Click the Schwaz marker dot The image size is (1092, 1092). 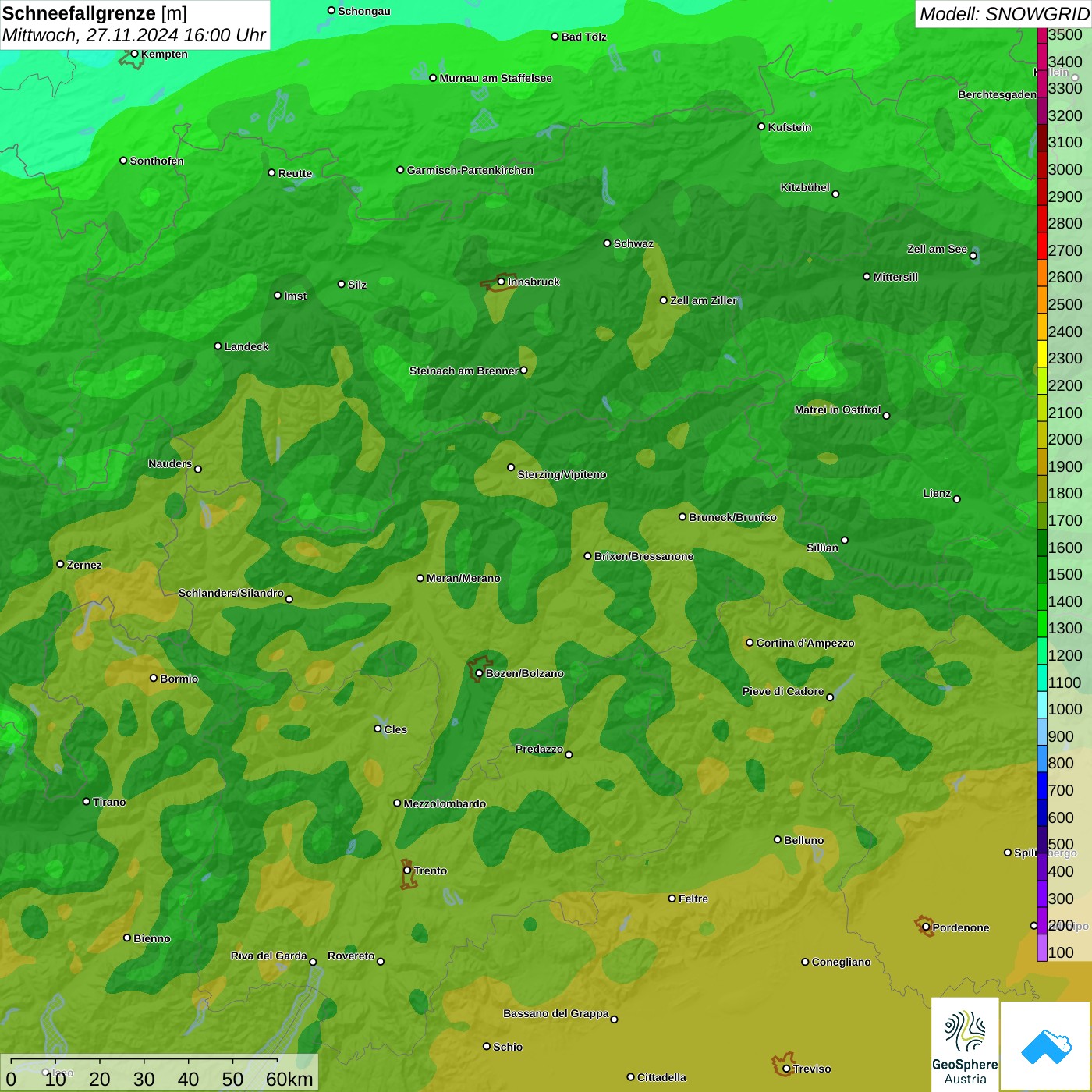607,243
